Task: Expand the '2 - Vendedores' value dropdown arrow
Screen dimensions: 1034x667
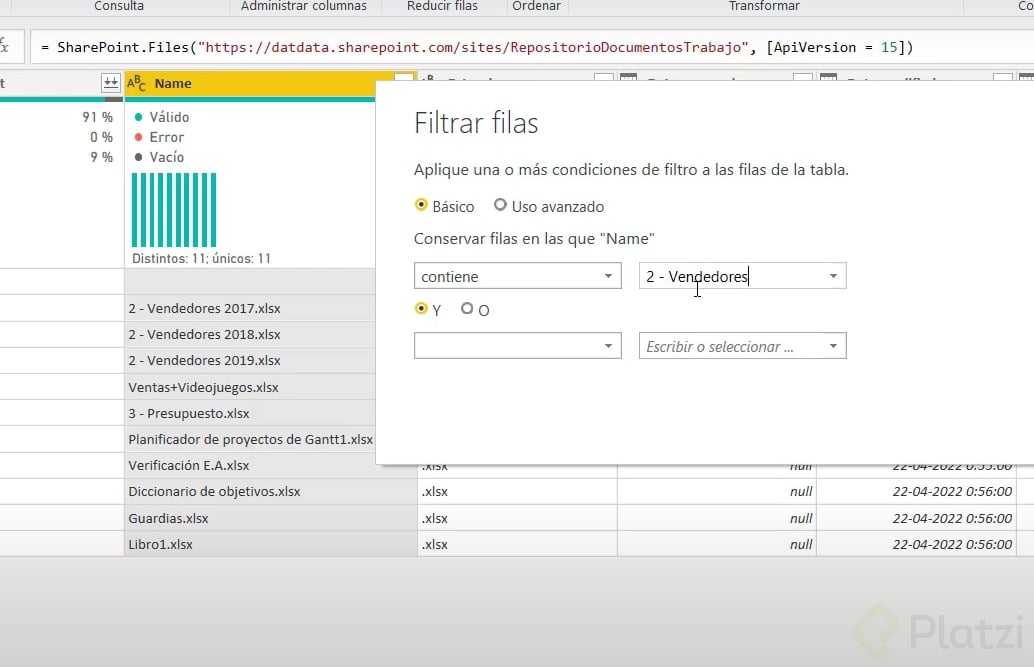Action: click(x=833, y=276)
